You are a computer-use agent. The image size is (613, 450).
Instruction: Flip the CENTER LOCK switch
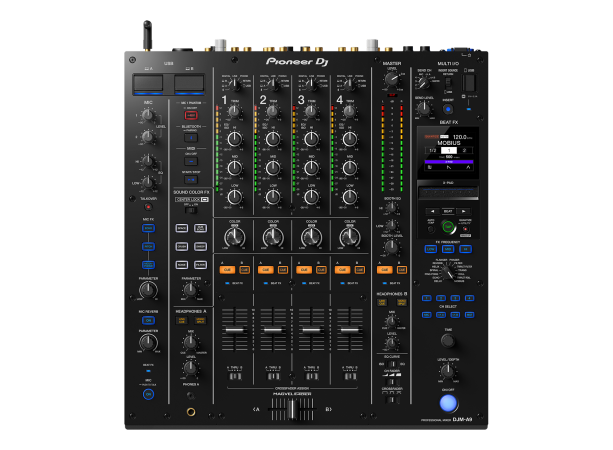coord(191,210)
